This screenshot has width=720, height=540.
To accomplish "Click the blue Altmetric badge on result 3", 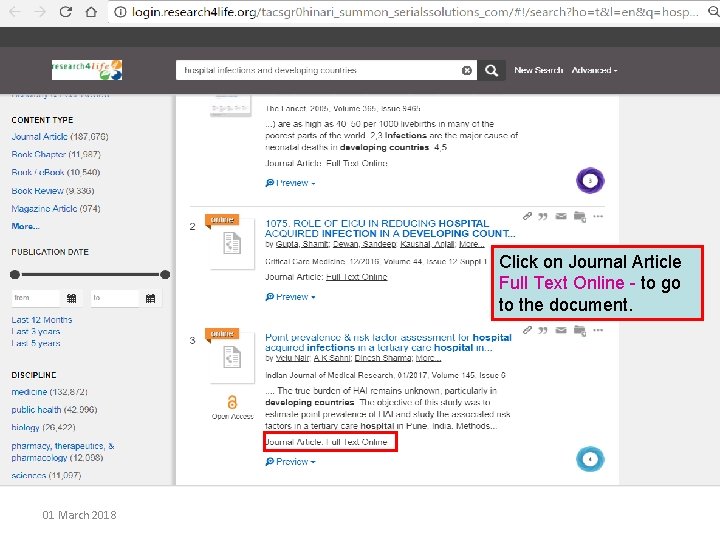I will pos(590,459).
